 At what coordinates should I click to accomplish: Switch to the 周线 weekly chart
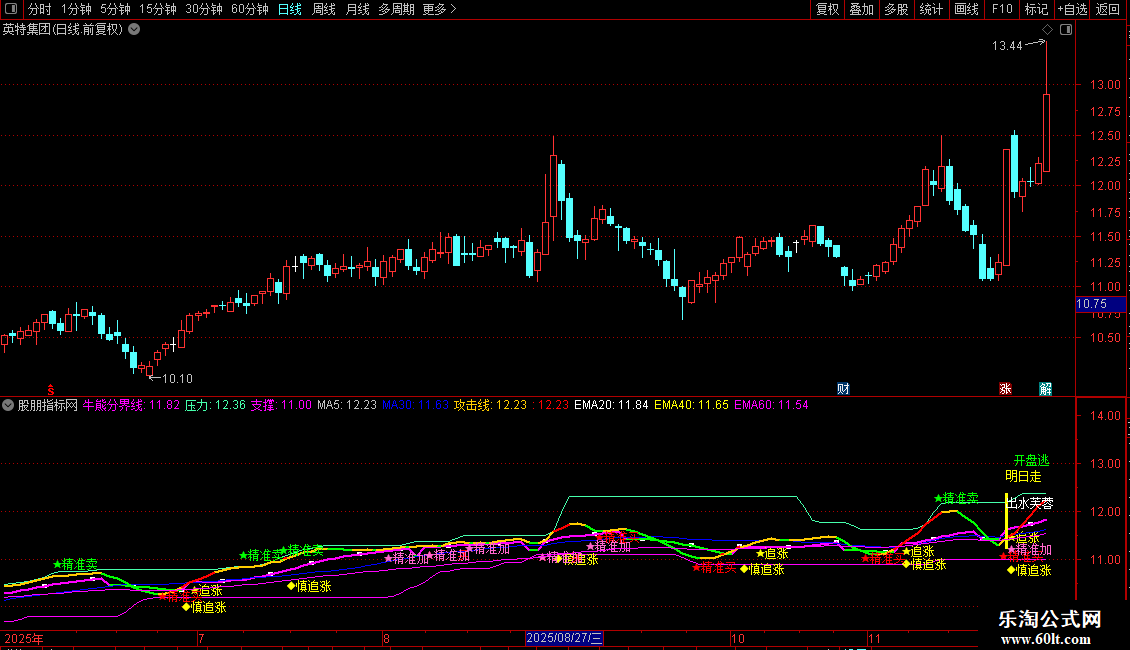[x=324, y=9]
